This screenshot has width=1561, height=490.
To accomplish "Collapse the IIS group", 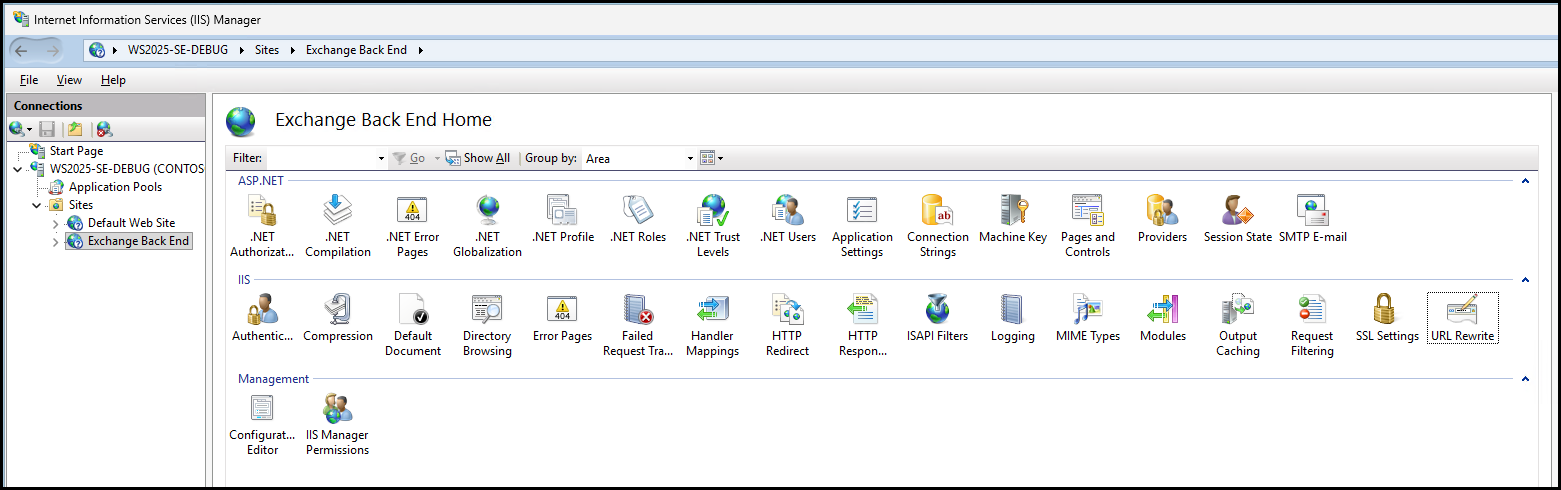I will [x=1525, y=280].
